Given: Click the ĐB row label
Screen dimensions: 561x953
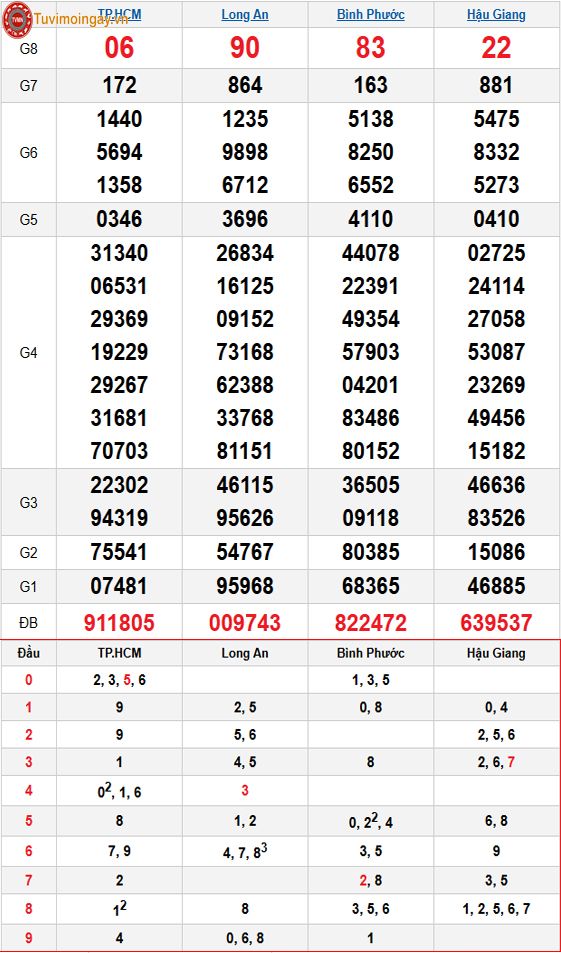Looking at the screenshot, I should (x=29, y=622).
